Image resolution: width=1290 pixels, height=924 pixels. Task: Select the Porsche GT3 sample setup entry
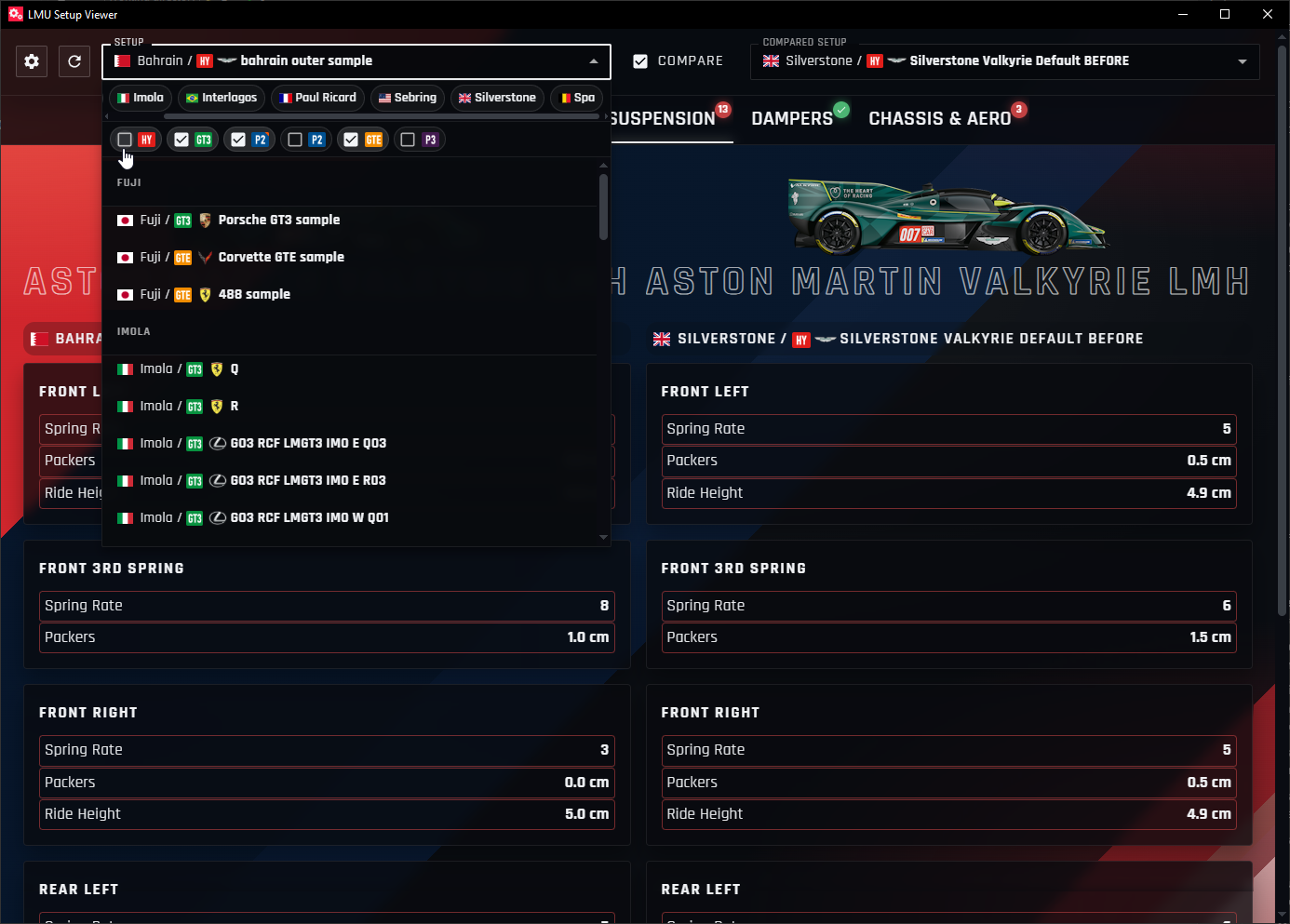pyautogui.click(x=277, y=220)
